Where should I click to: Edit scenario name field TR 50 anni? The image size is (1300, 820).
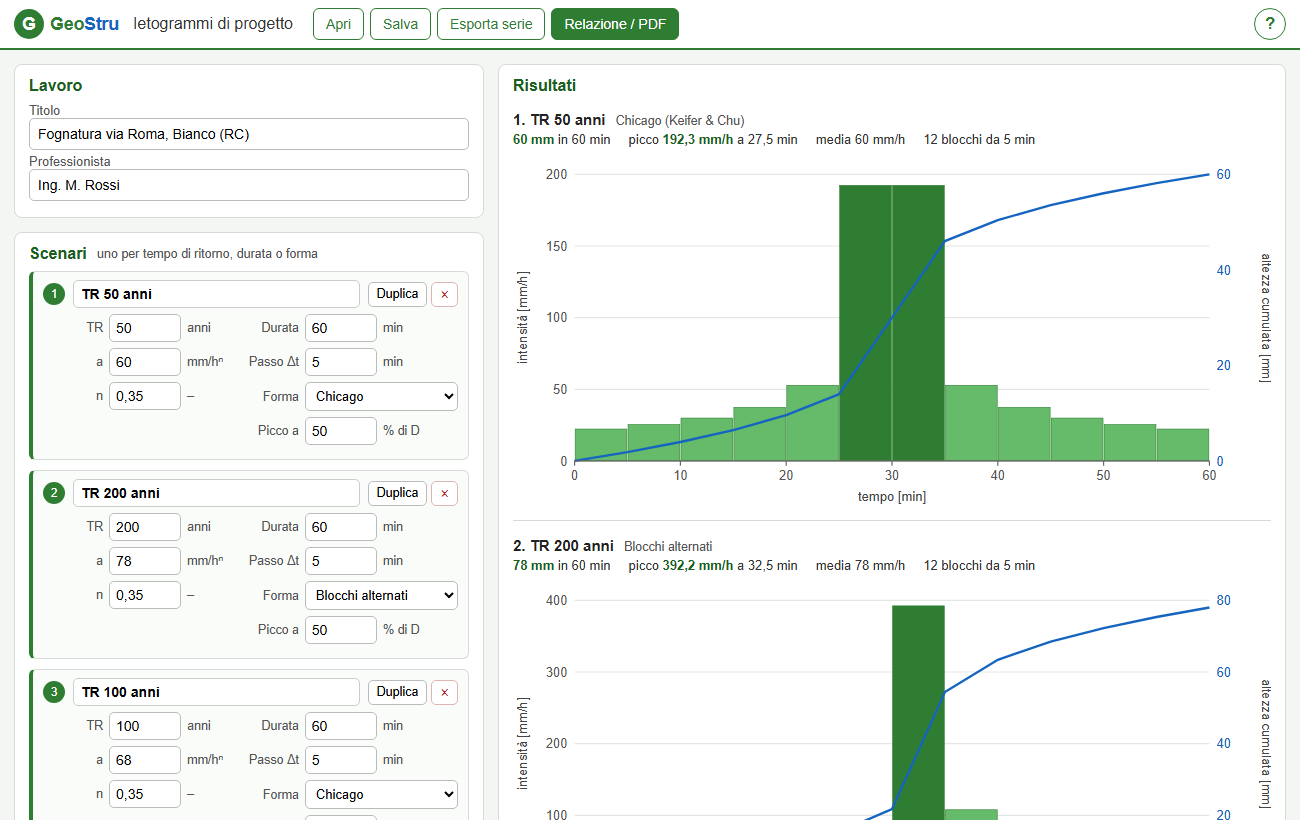[216, 294]
